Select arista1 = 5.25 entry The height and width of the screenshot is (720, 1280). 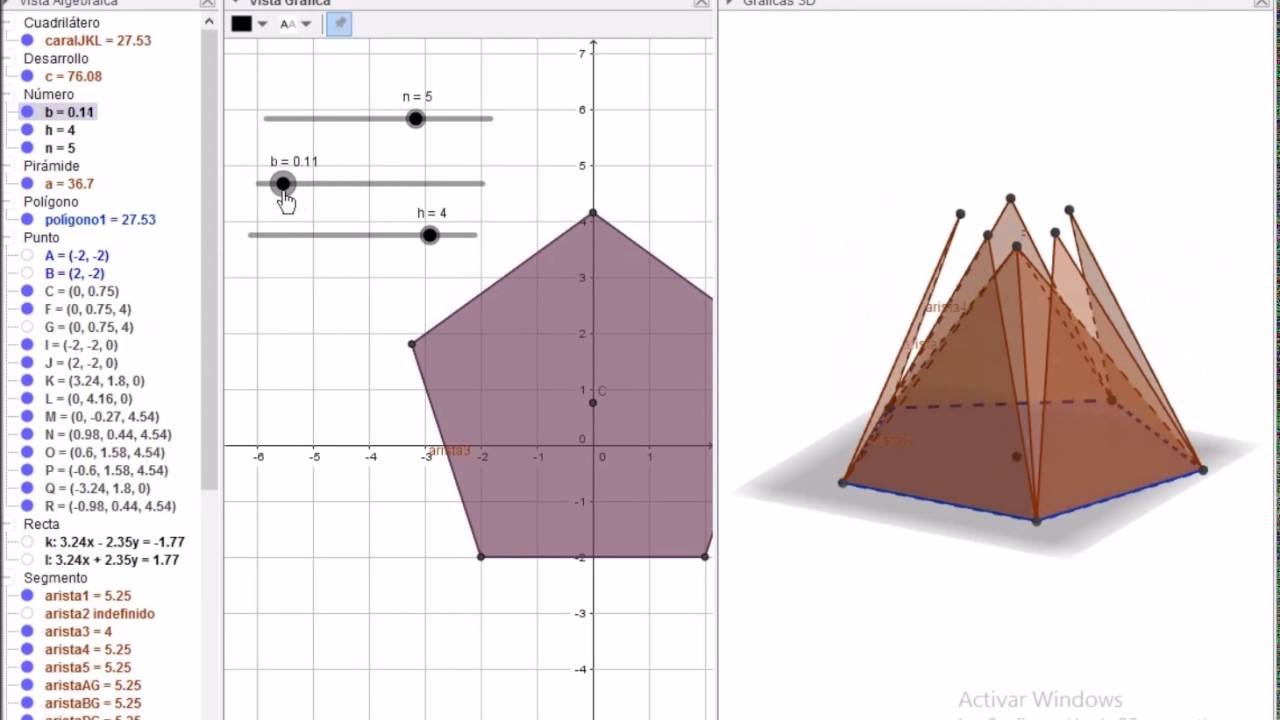tap(88, 597)
